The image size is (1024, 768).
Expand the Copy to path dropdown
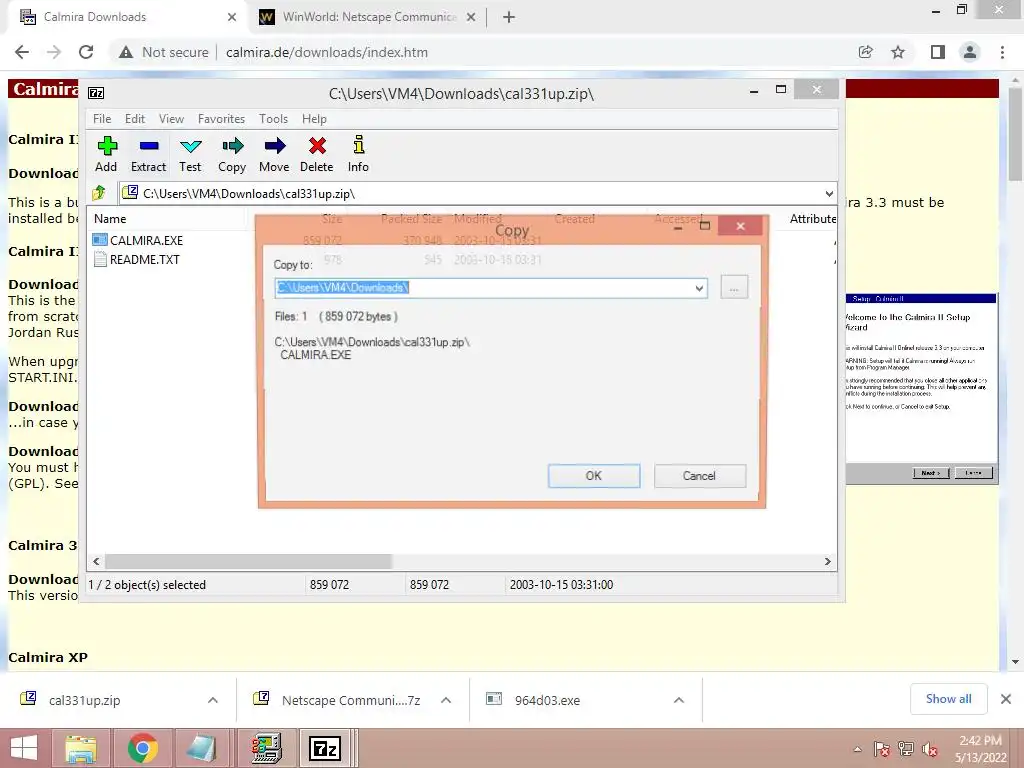click(x=699, y=288)
